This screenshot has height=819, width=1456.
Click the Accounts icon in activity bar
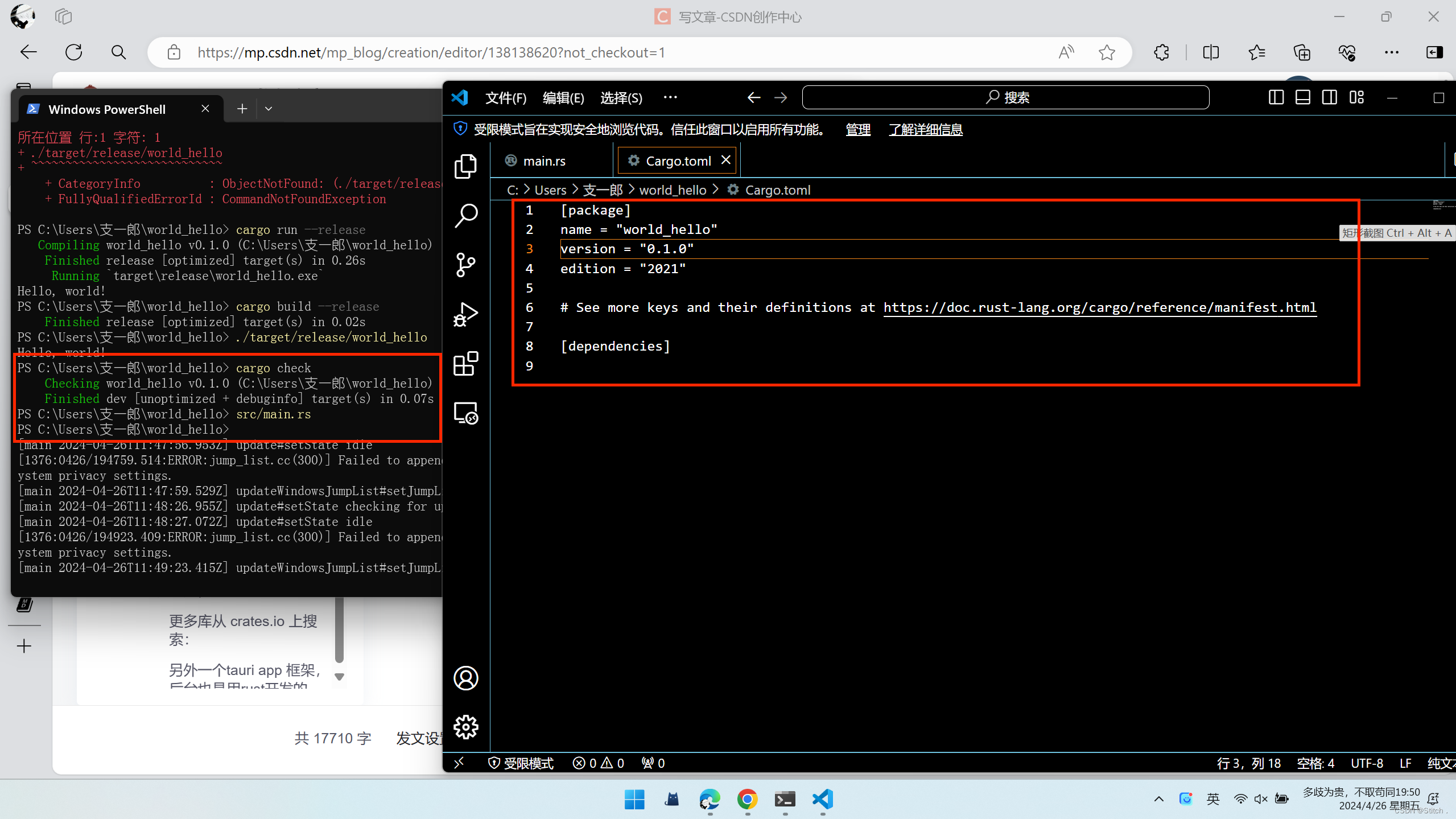465,678
